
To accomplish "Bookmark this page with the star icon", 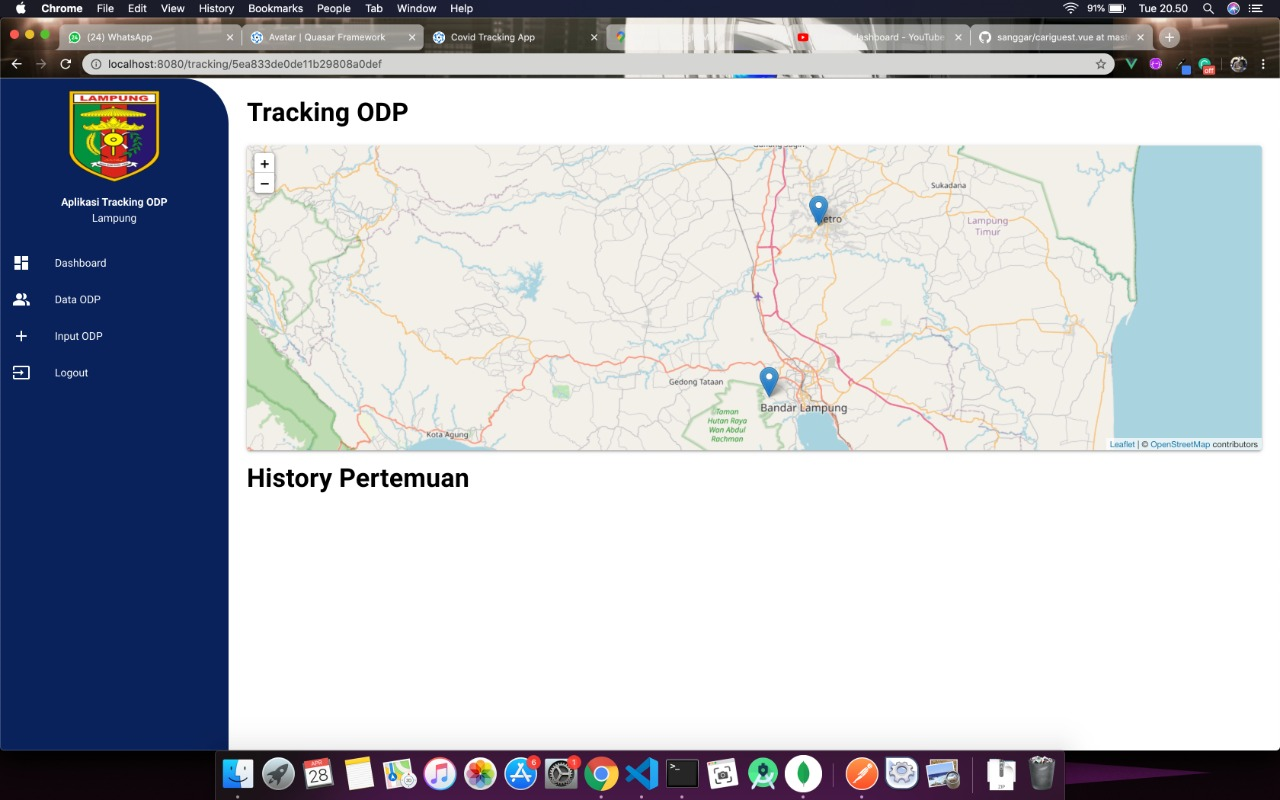I will click(x=1101, y=64).
